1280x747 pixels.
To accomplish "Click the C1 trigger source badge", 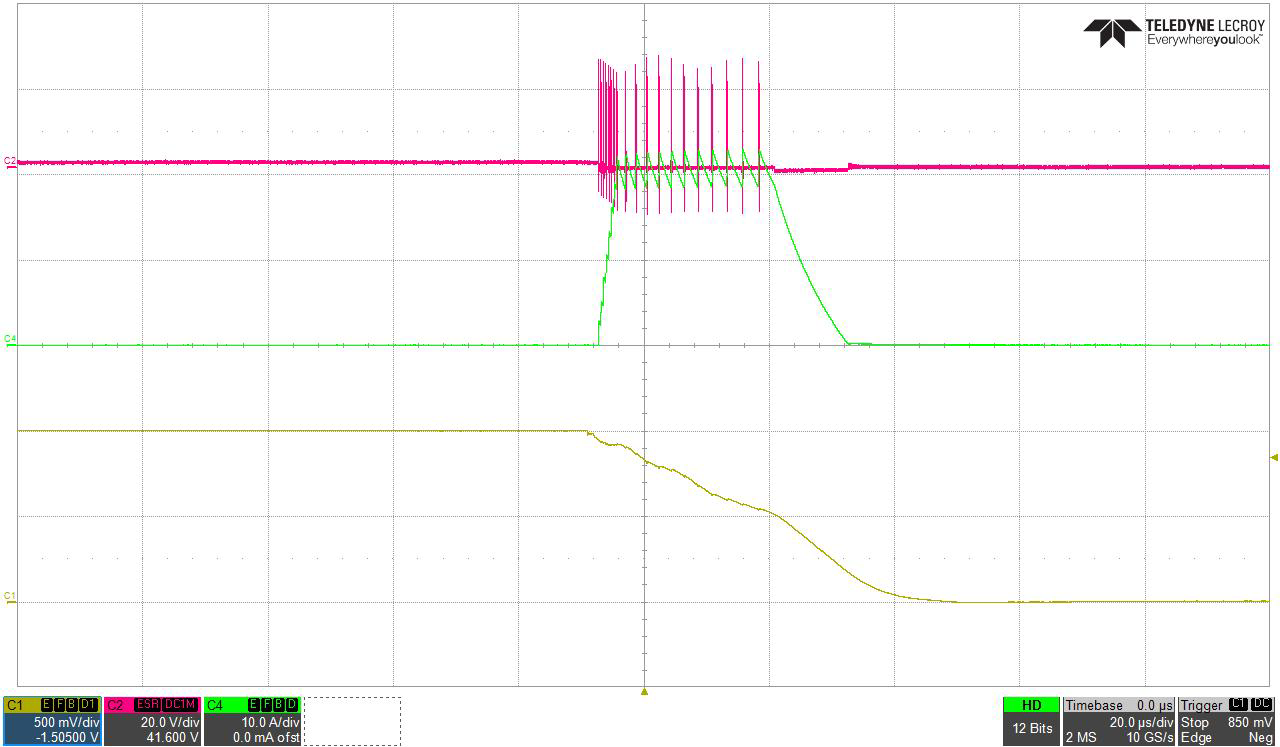I will click(x=1240, y=704).
